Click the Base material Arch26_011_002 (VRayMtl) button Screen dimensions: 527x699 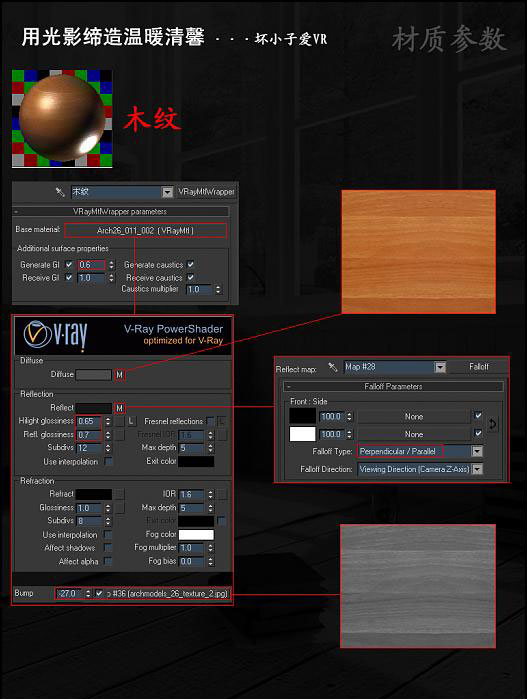click(145, 230)
